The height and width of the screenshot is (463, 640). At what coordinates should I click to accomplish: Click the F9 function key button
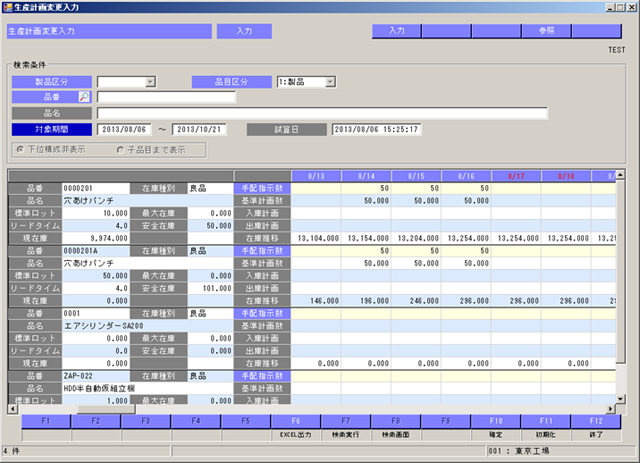click(446, 421)
